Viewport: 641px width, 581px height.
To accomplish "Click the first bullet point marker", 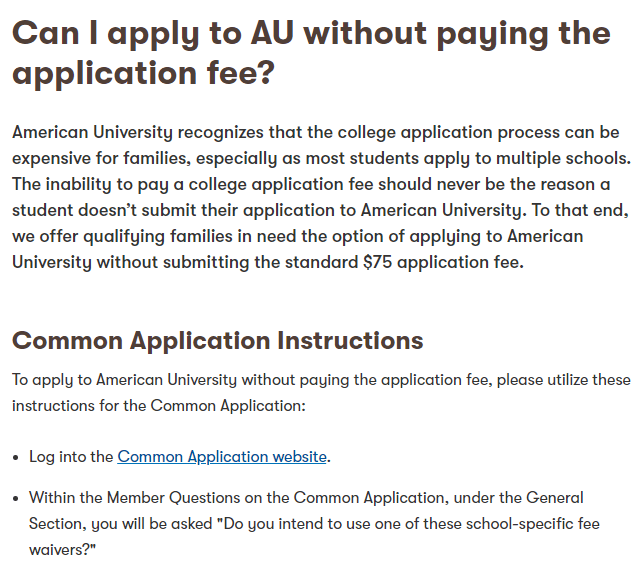I will [x=17, y=458].
